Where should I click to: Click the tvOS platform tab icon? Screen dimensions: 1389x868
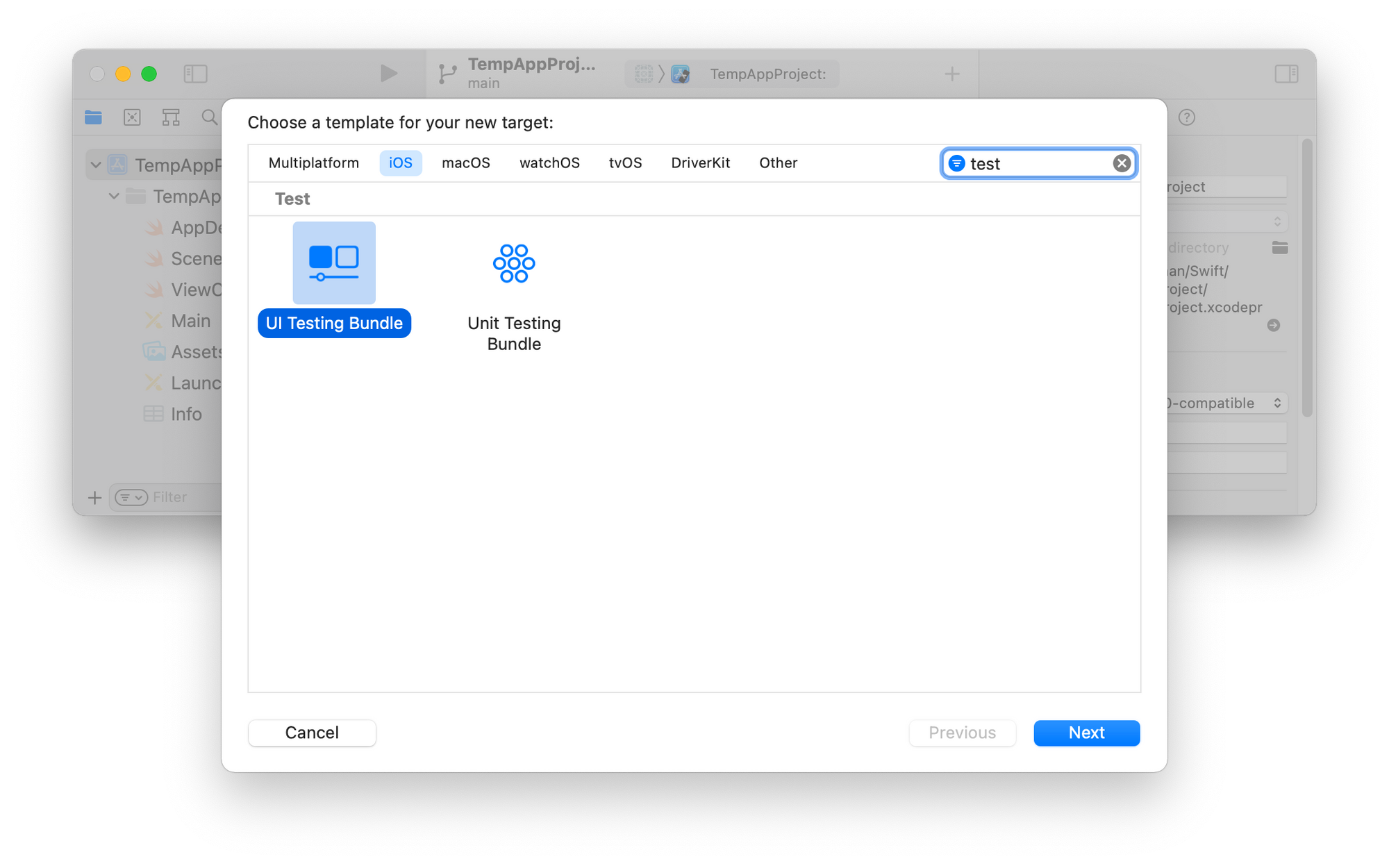[x=625, y=162]
